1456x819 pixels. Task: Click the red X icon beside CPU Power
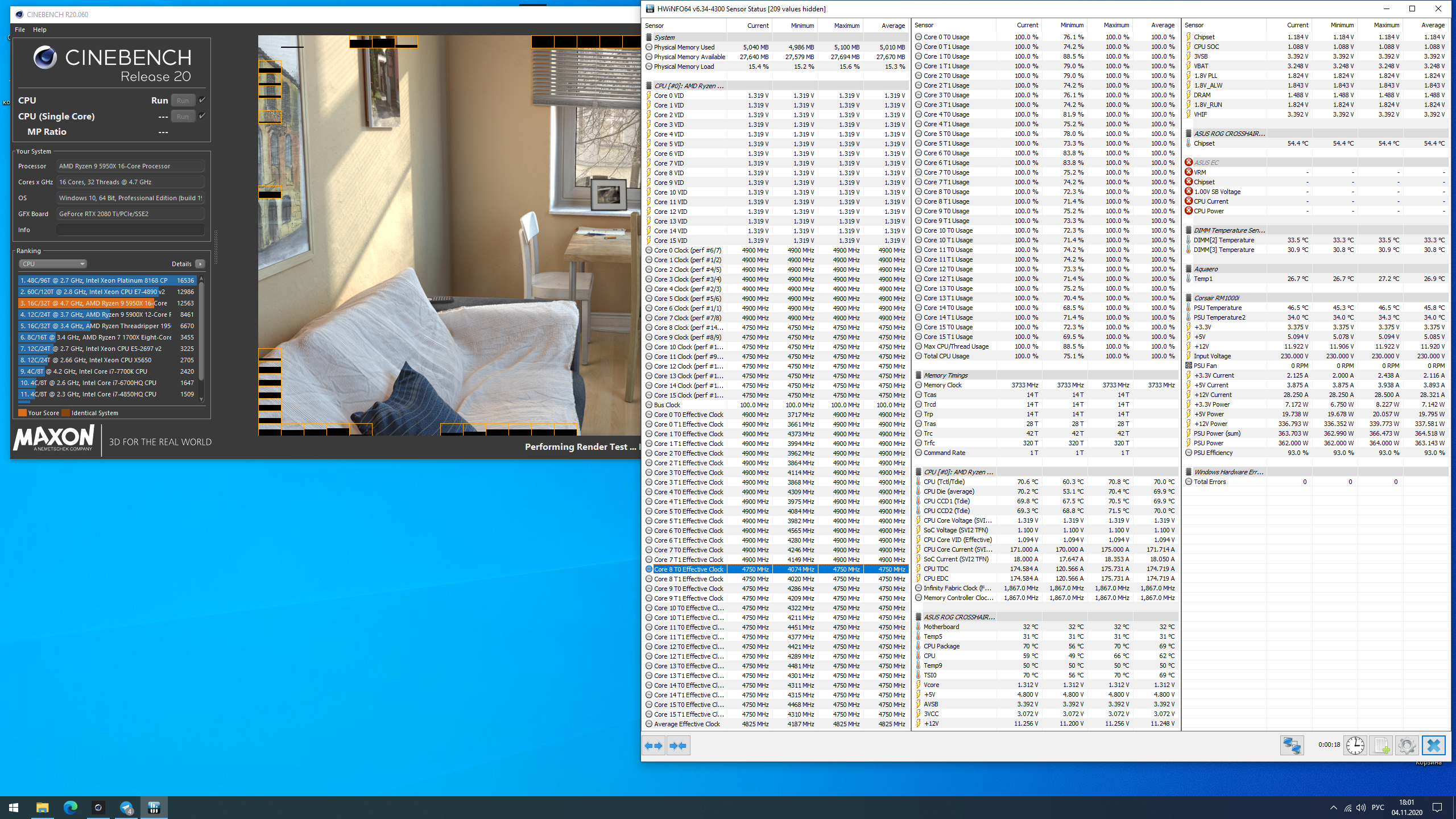point(1189,211)
